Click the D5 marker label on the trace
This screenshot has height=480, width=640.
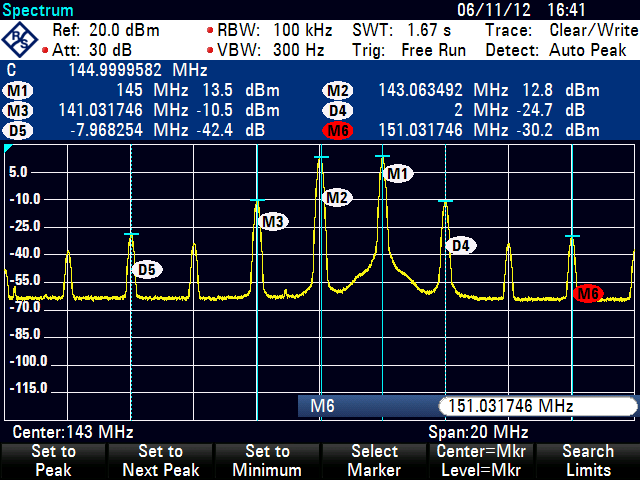pos(147,269)
